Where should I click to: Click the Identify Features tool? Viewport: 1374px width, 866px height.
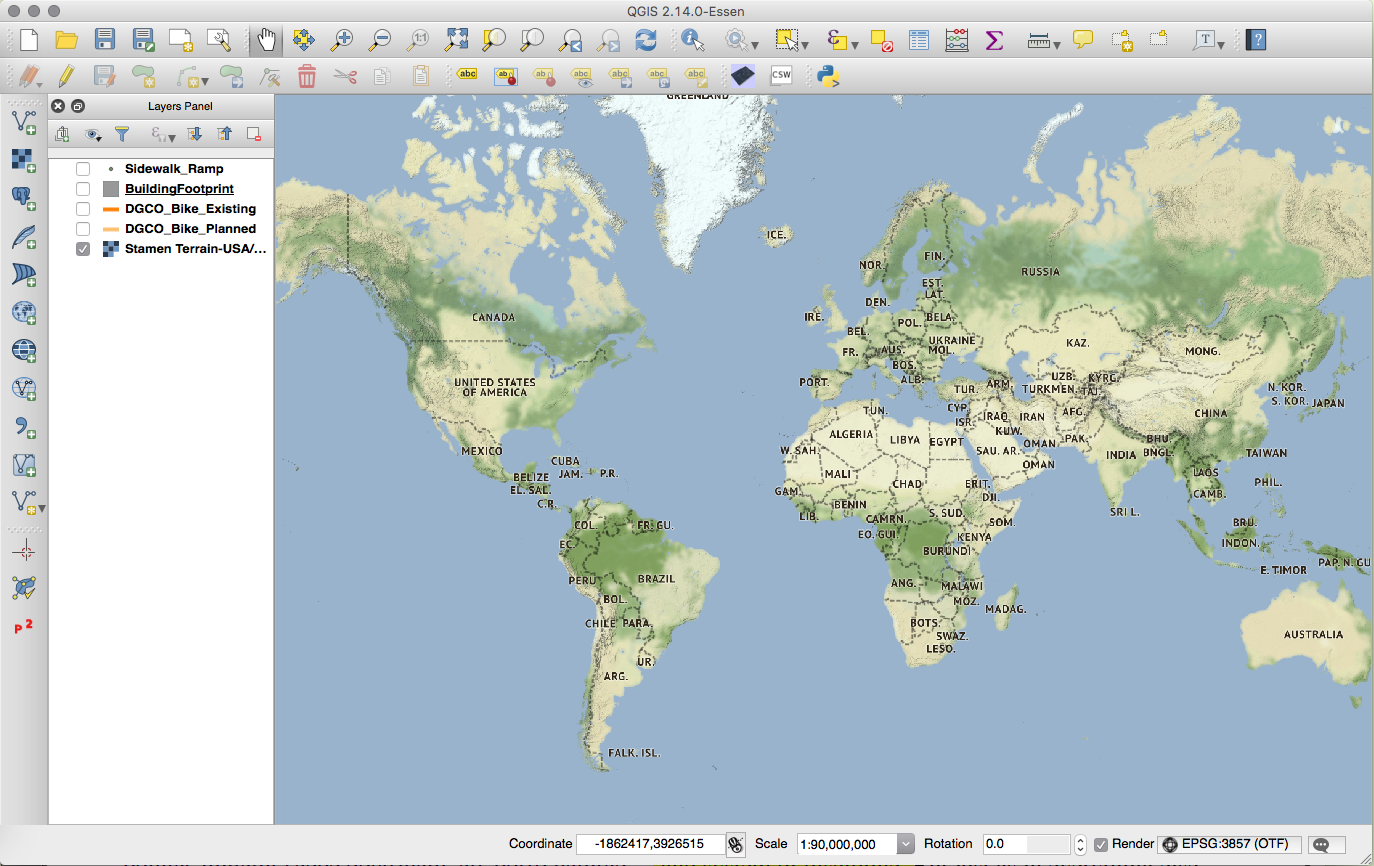[x=692, y=40]
